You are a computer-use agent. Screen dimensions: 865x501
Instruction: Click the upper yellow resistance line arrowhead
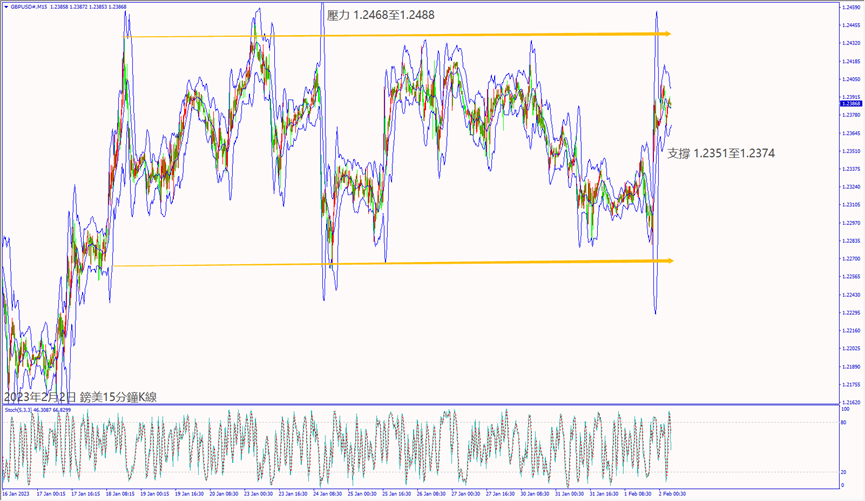coord(664,34)
